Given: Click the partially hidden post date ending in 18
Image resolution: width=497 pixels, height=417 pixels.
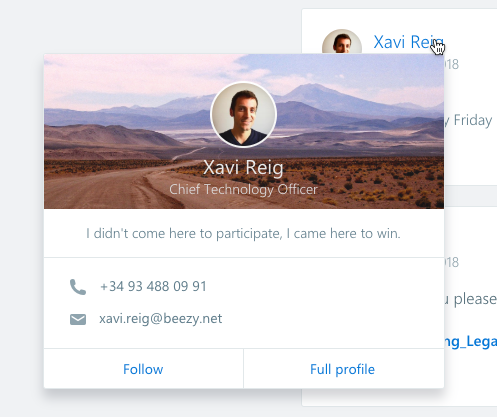Looking at the screenshot, I should [452, 64].
